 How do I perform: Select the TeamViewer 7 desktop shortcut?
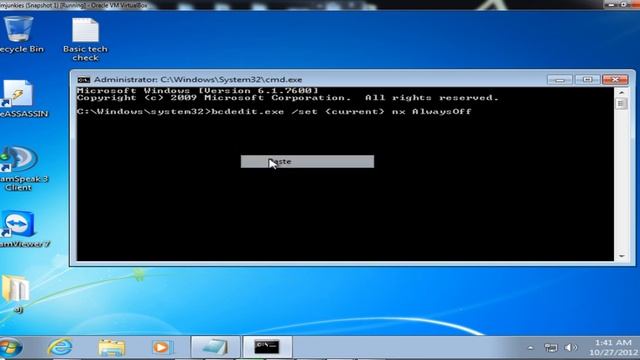20,229
